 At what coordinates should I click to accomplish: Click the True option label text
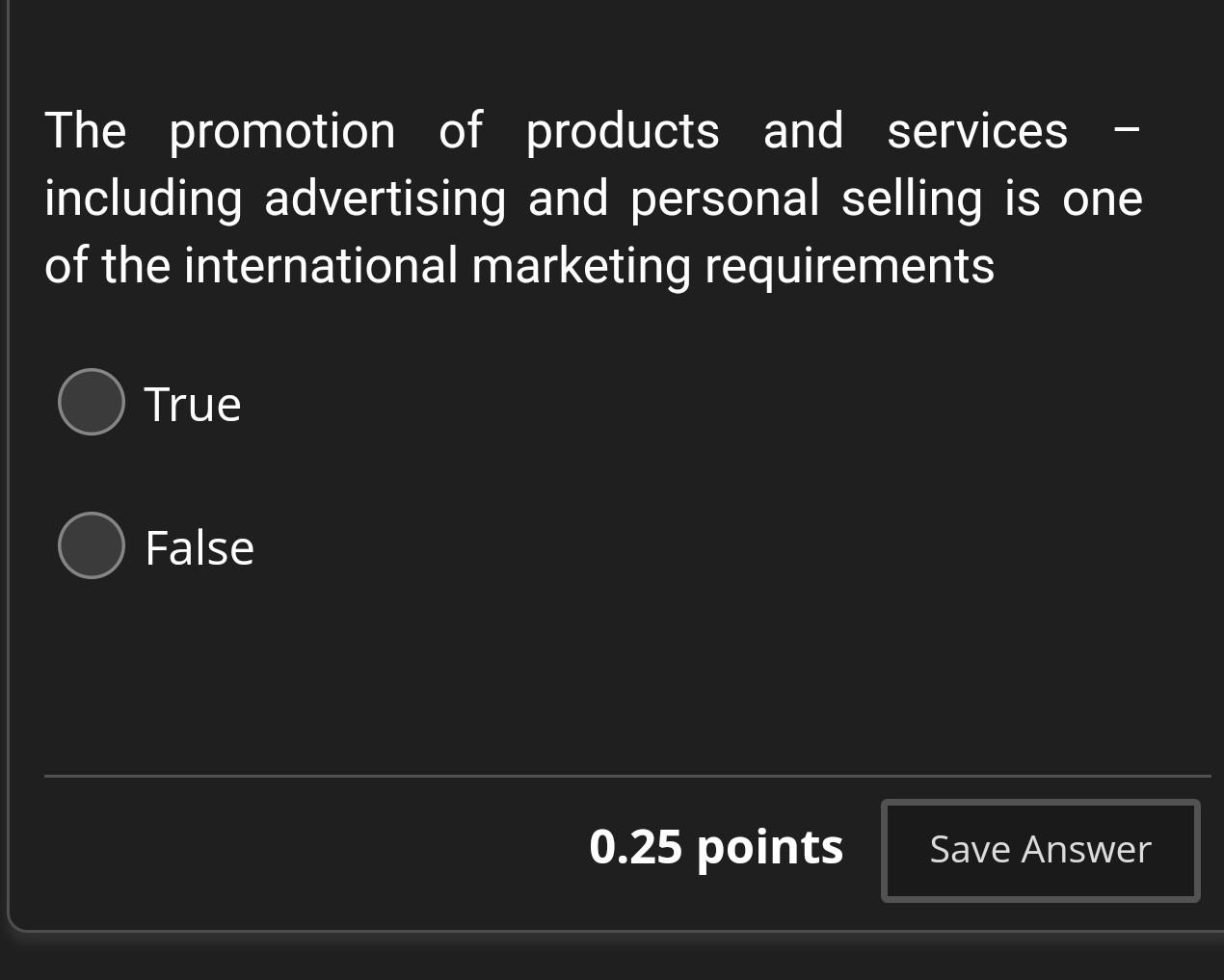(x=192, y=404)
